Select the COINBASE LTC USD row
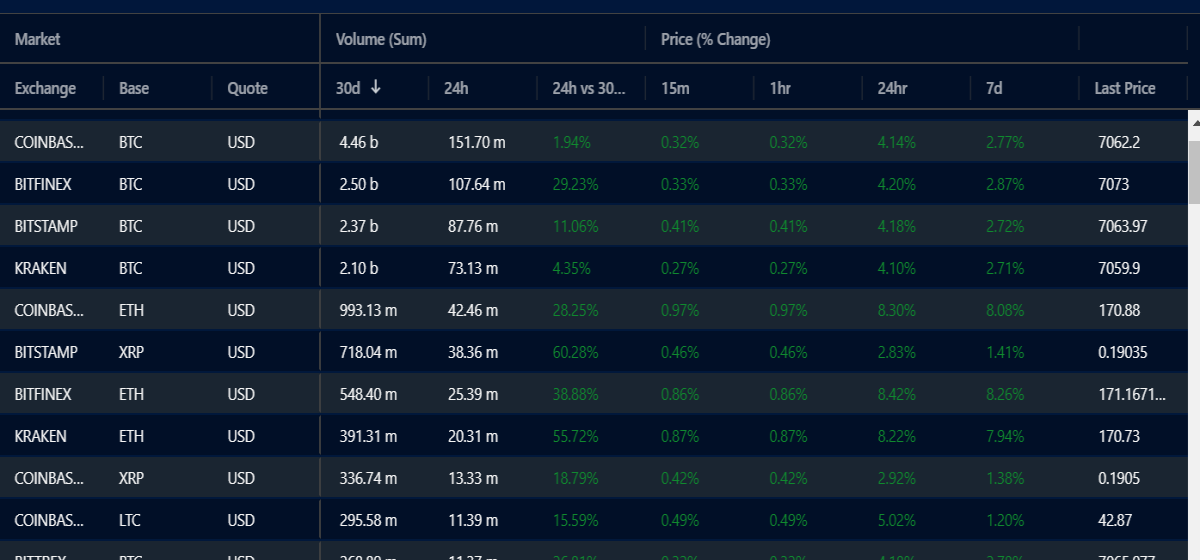This screenshot has width=1200, height=560. click(x=593, y=520)
